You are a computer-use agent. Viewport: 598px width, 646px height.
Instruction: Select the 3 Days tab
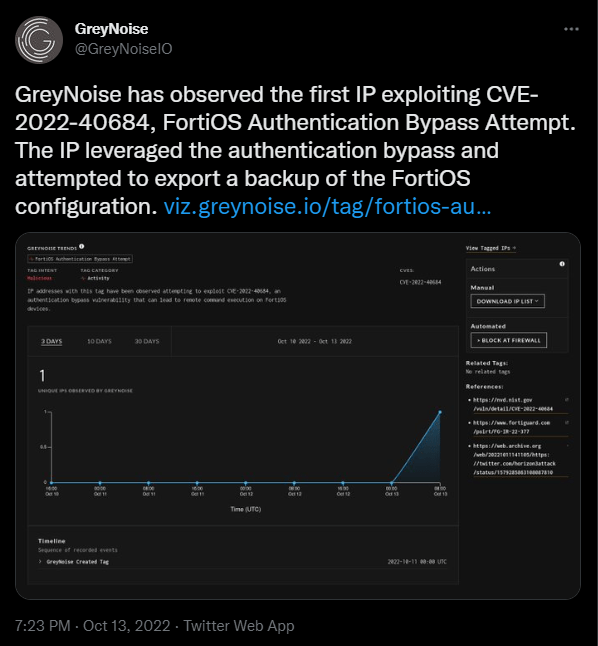[52, 342]
